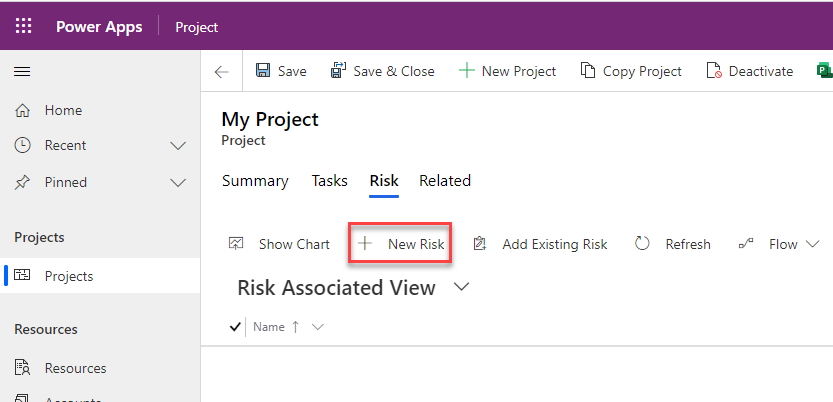Open Resources in the left navigation

pos(75,368)
